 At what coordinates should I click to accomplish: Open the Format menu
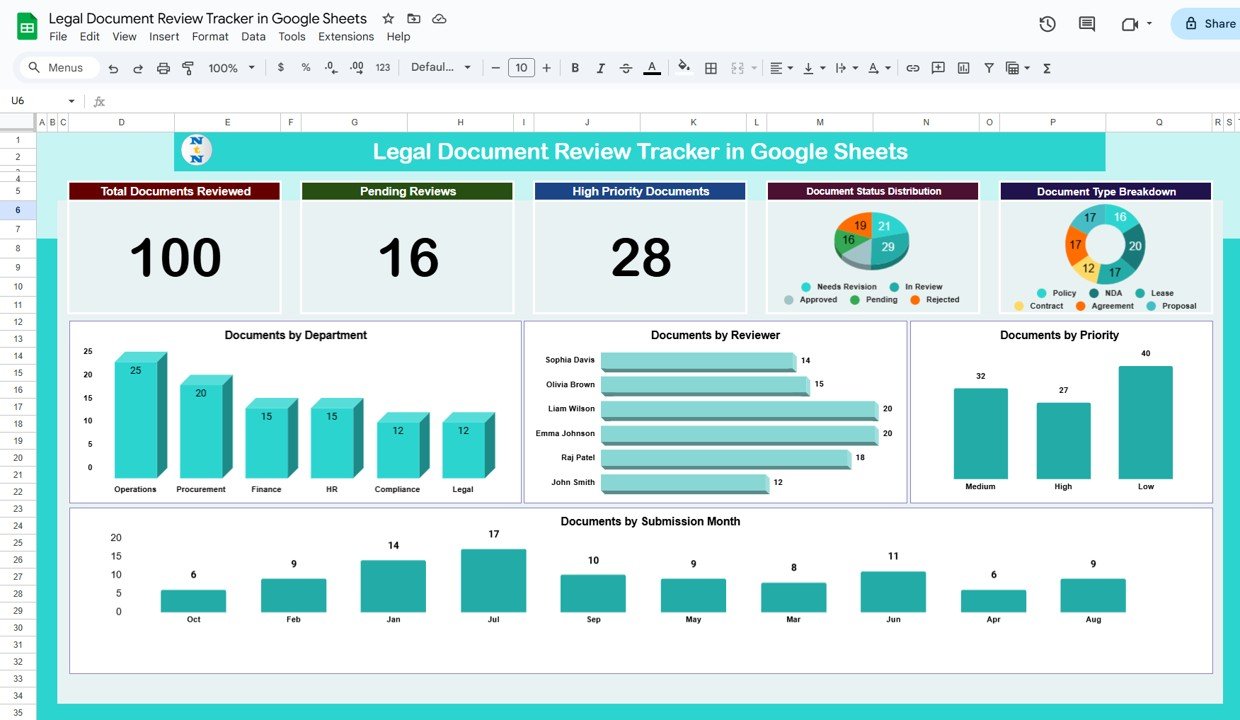210,37
